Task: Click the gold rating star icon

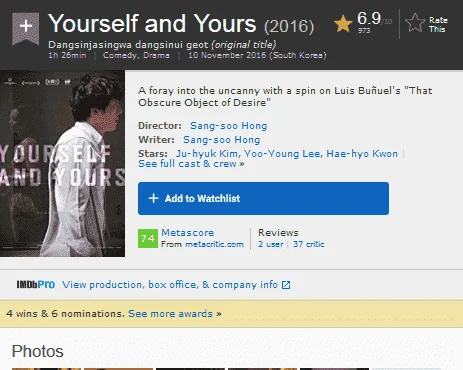Action: (343, 24)
